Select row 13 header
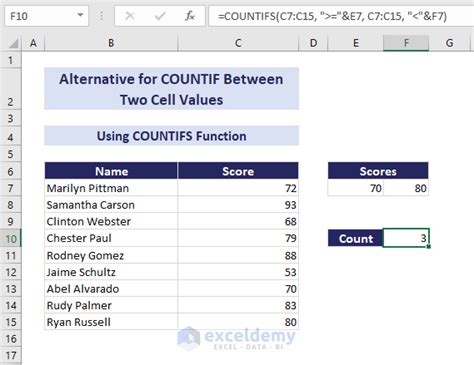Viewport: 474px width, 365px height. (11, 289)
